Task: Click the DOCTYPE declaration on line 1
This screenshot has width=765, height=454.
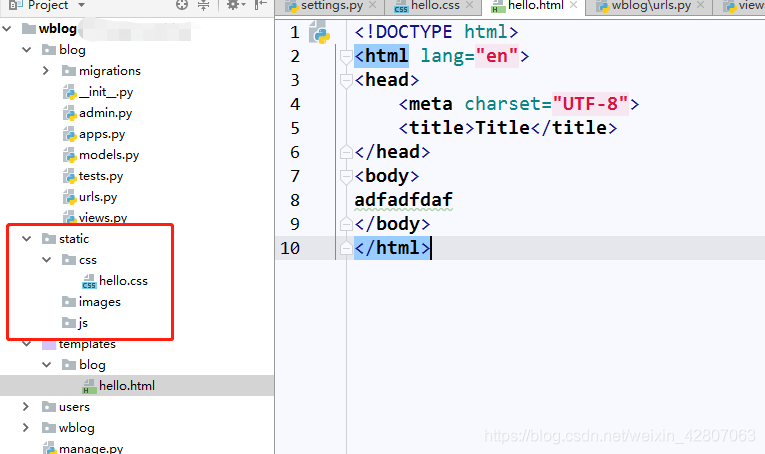Action: (x=437, y=32)
